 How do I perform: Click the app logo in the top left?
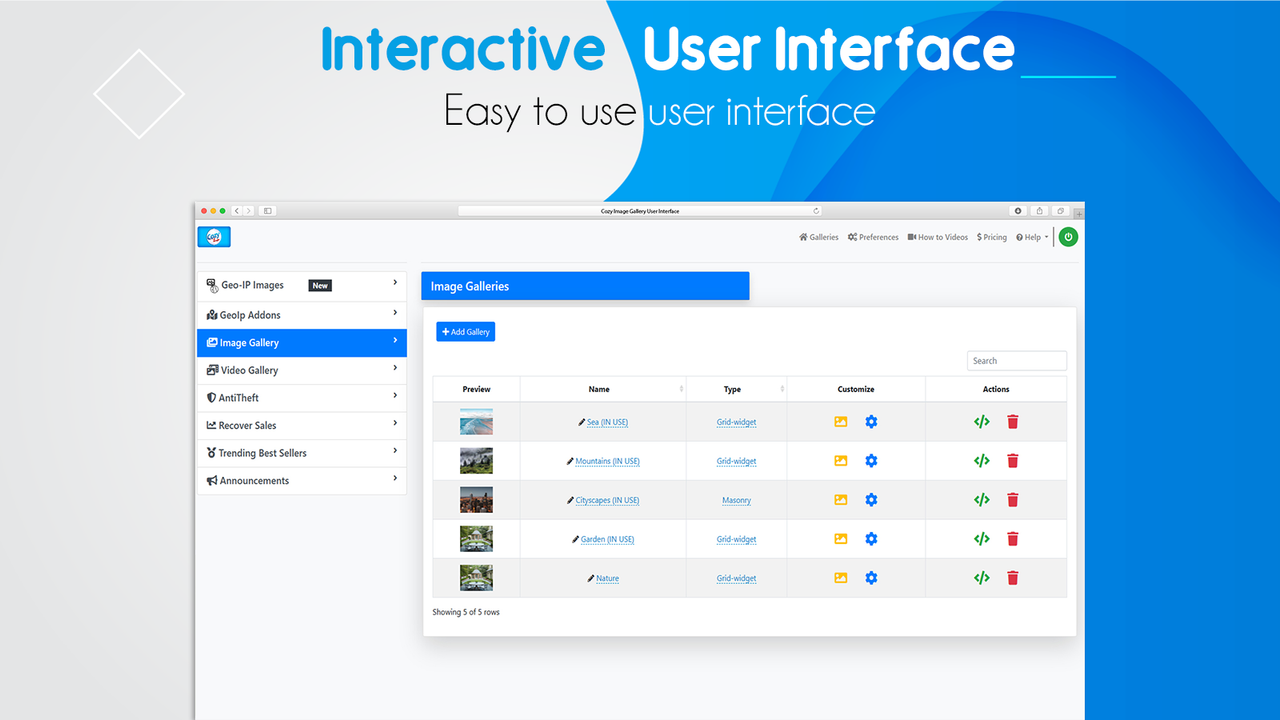pos(213,236)
